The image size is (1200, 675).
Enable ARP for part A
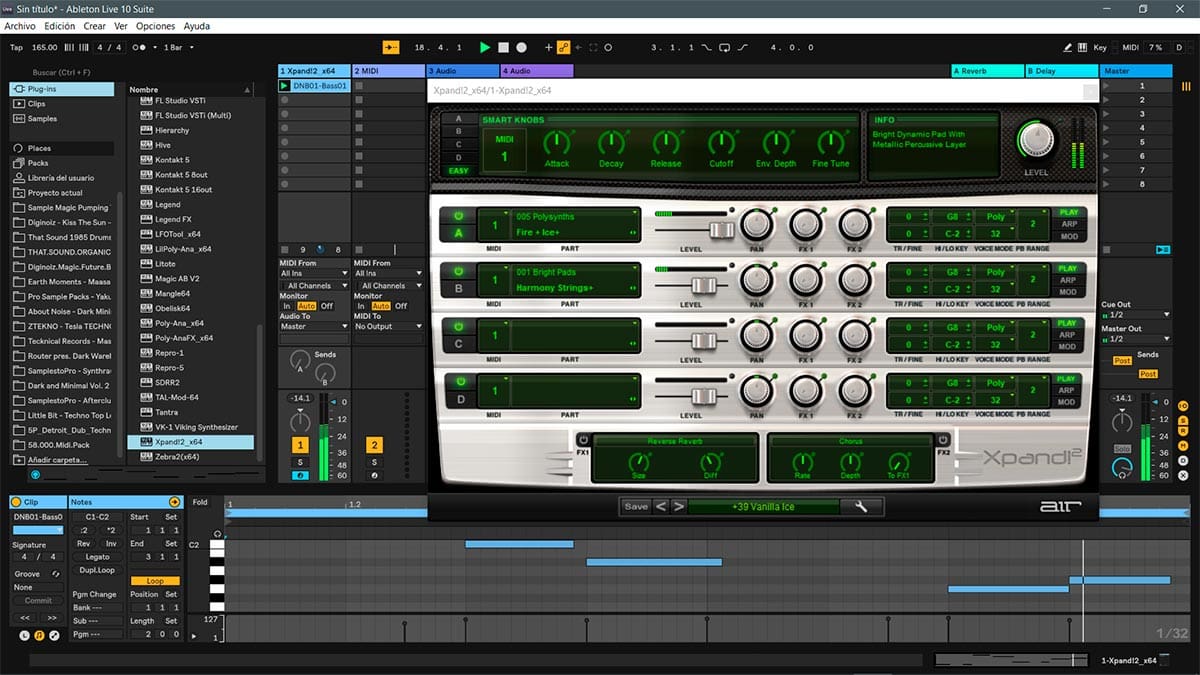[1067, 224]
